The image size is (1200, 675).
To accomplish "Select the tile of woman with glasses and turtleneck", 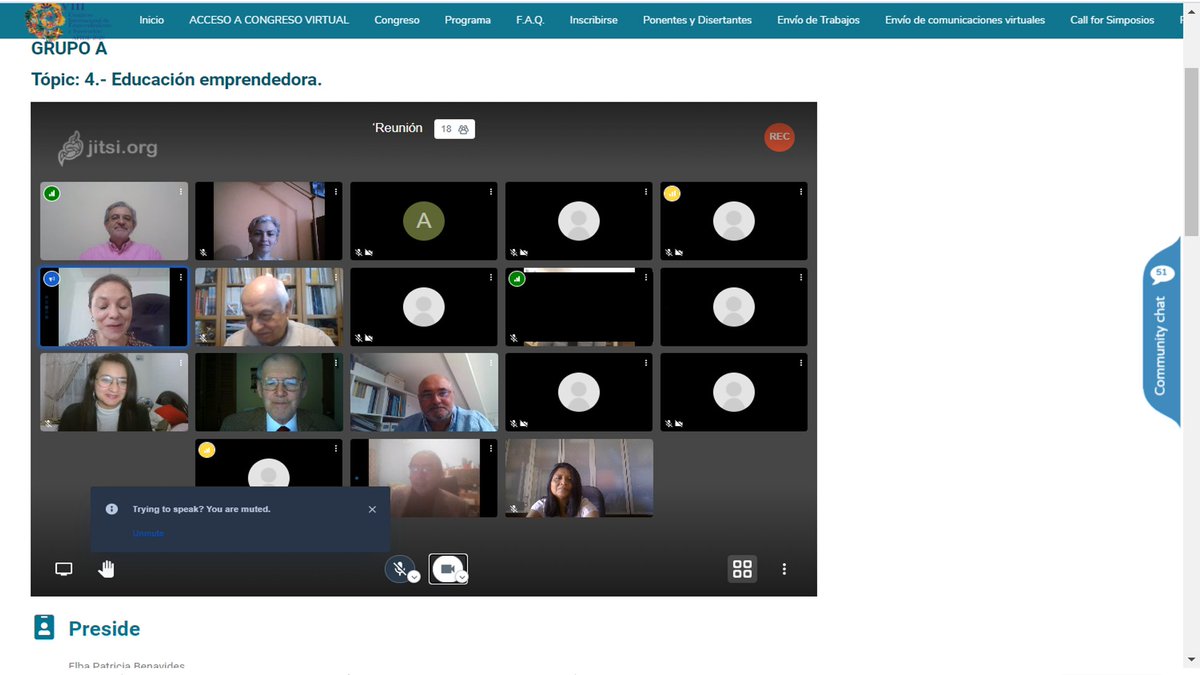I will 114,392.
